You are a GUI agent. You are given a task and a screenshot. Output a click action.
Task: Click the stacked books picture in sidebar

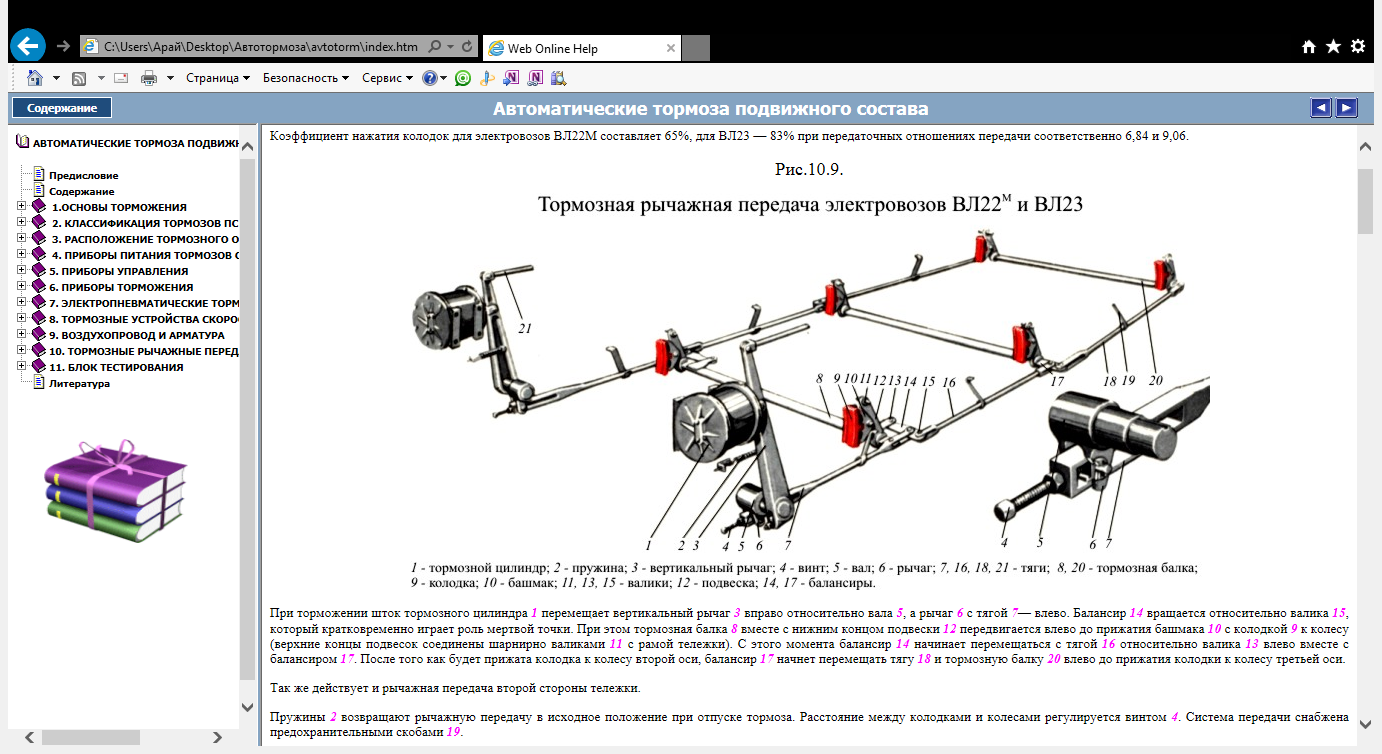pos(115,490)
